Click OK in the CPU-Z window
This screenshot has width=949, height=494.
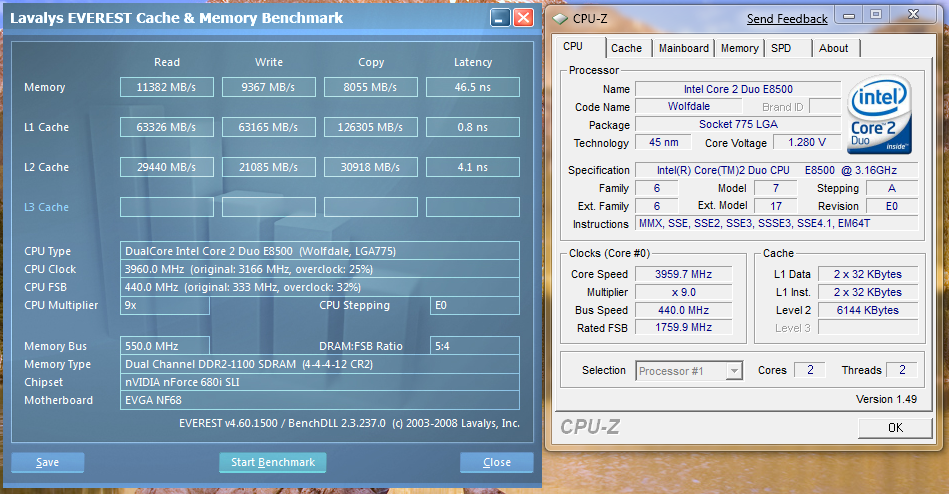895,428
